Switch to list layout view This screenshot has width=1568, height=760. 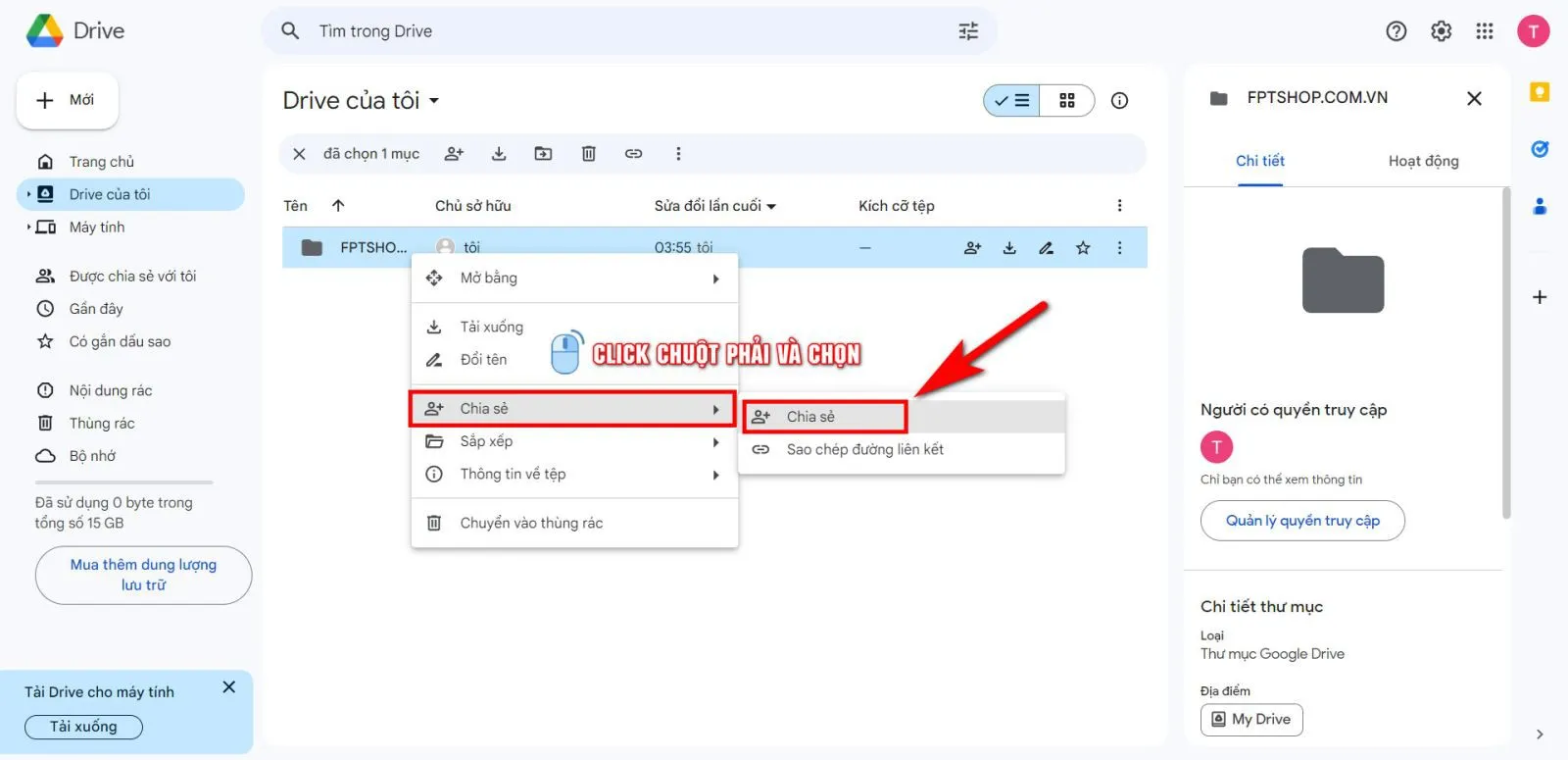[x=1011, y=100]
